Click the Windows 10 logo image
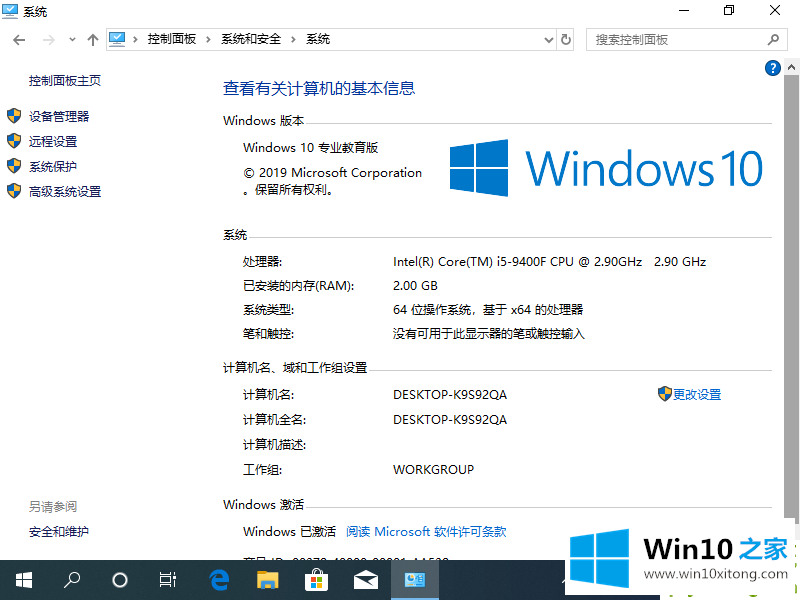Image resolution: width=800 pixels, height=600 pixels. 606,168
